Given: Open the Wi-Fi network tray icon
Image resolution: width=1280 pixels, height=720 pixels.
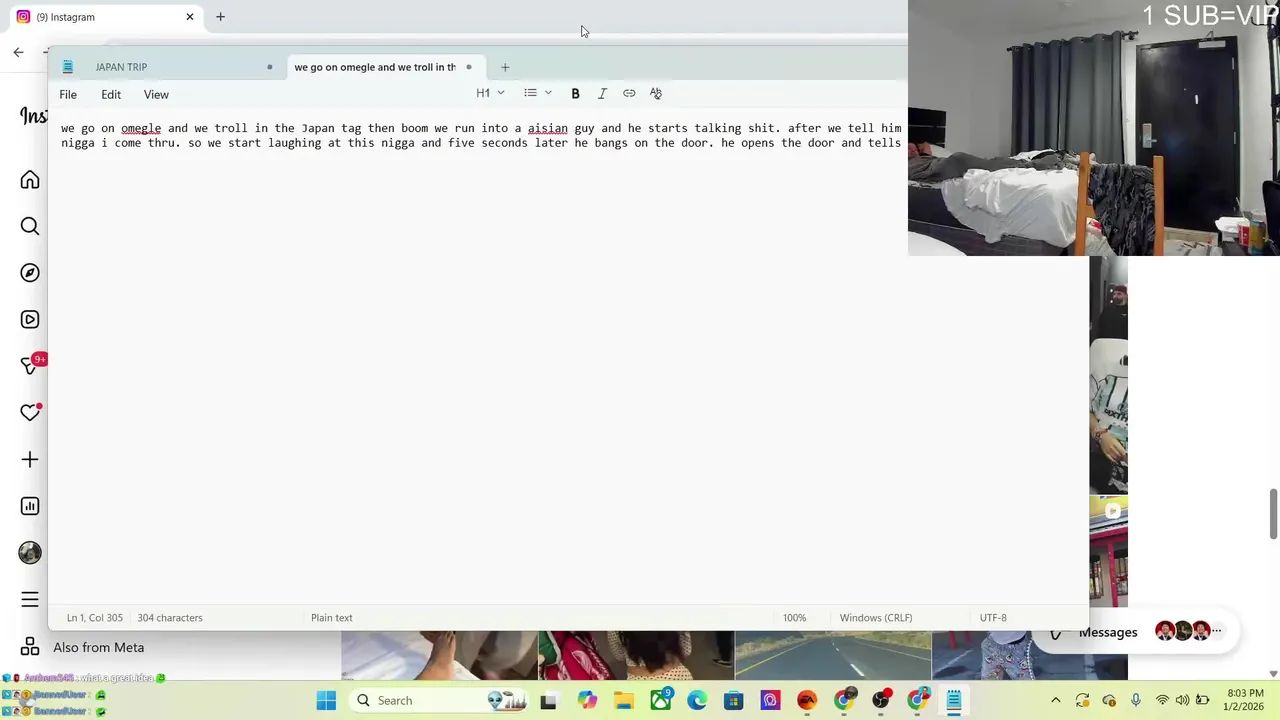Looking at the screenshot, I should pos(1162,701).
